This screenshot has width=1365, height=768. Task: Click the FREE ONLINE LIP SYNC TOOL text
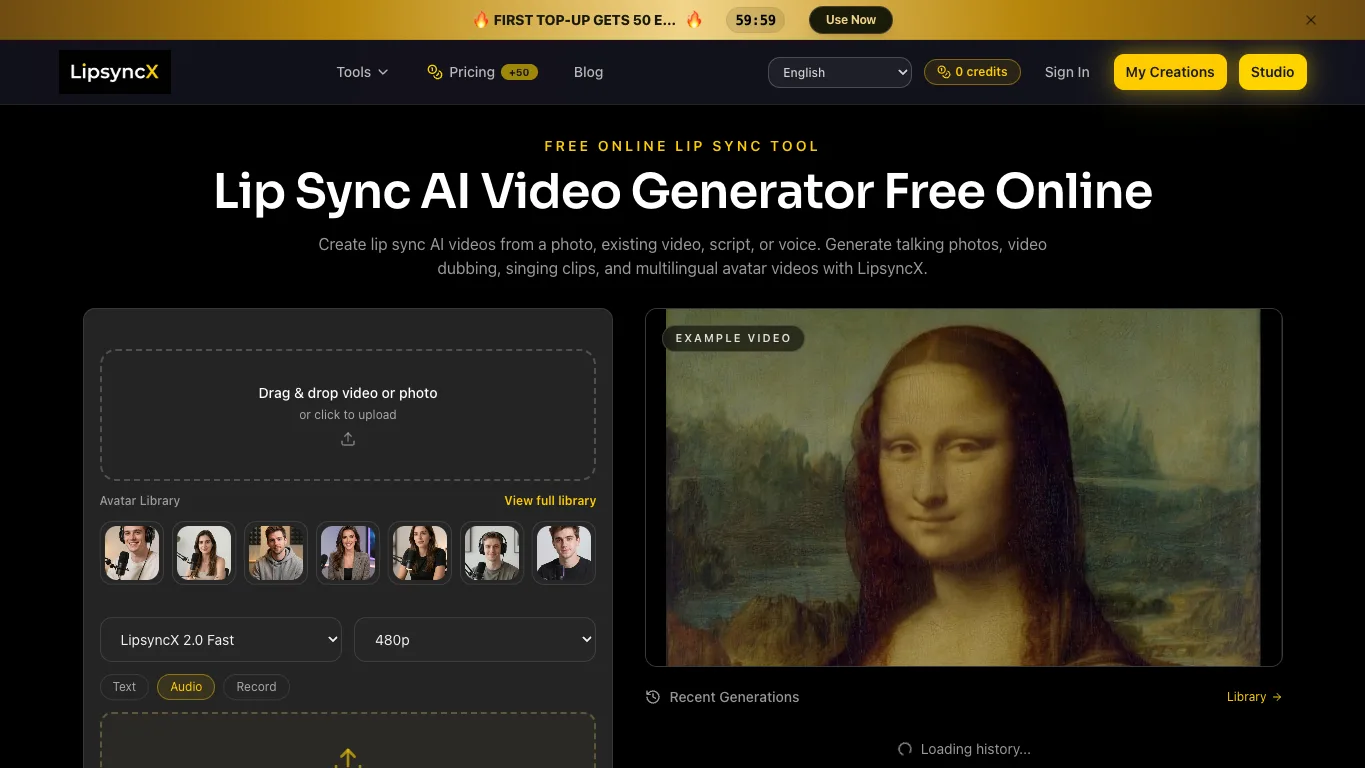pos(682,146)
